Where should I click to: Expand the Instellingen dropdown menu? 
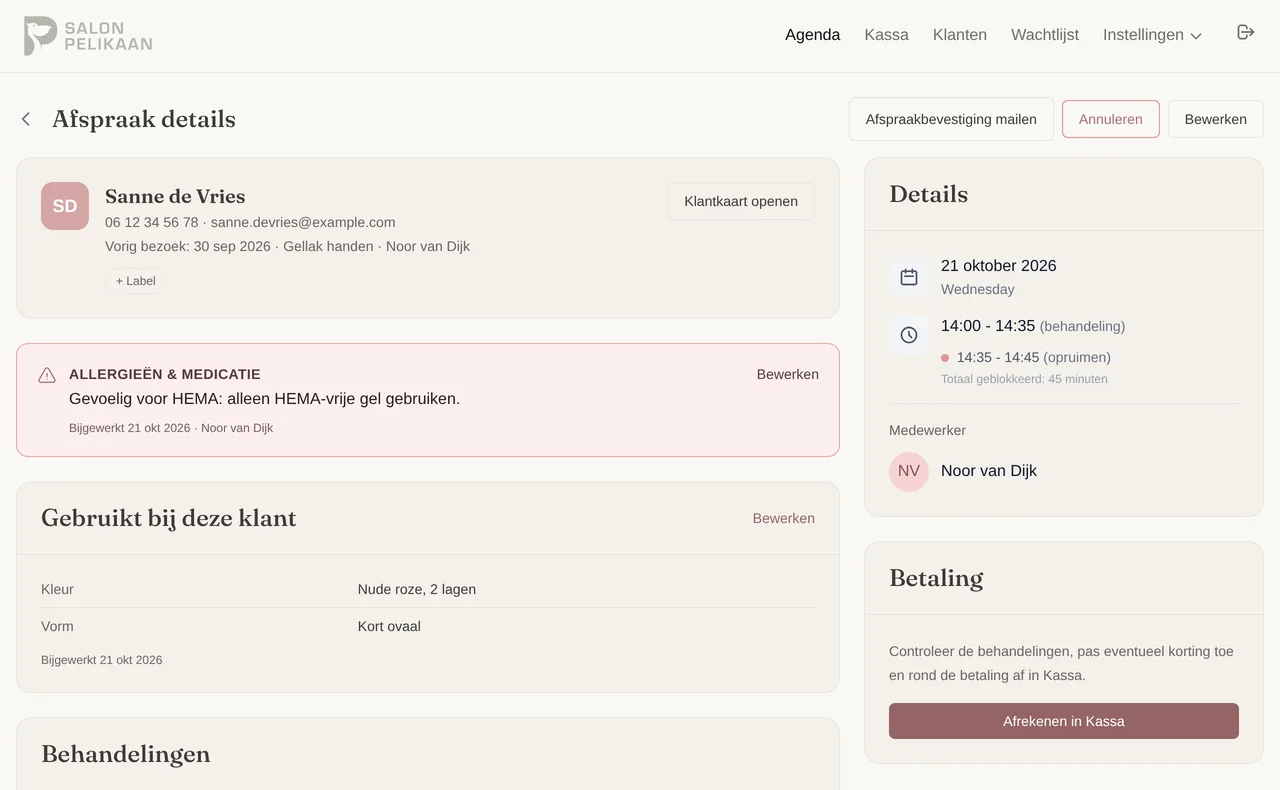pos(1152,35)
